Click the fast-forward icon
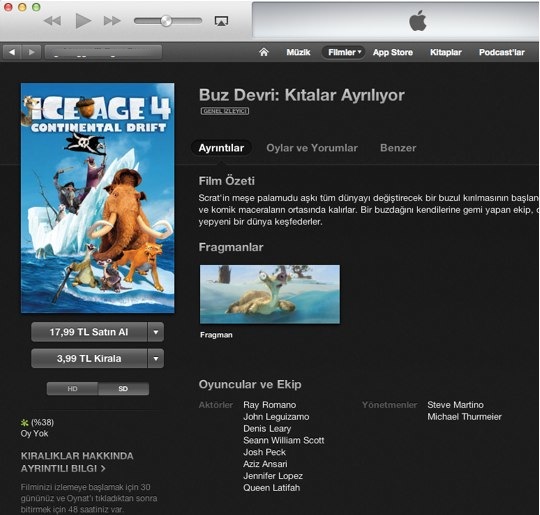Viewport: 540px width, 515px height. pos(112,21)
